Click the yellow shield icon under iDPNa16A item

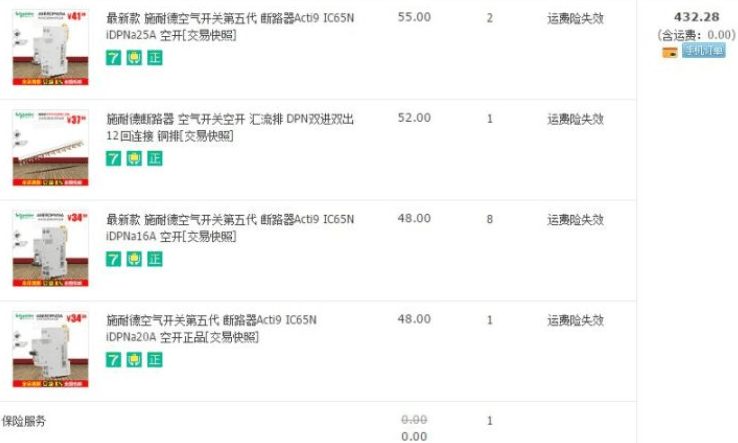tap(134, 259)
